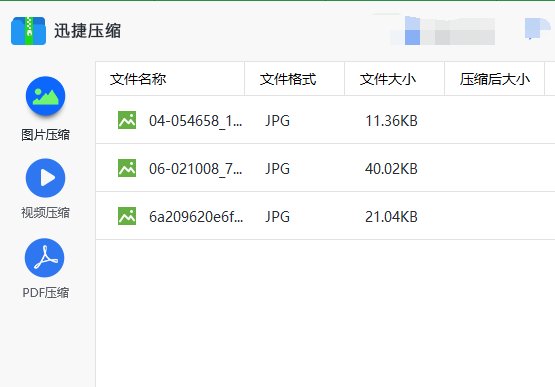Select file name 04-054658_1...
Screen dimensions: 555x387
(196, 121)
